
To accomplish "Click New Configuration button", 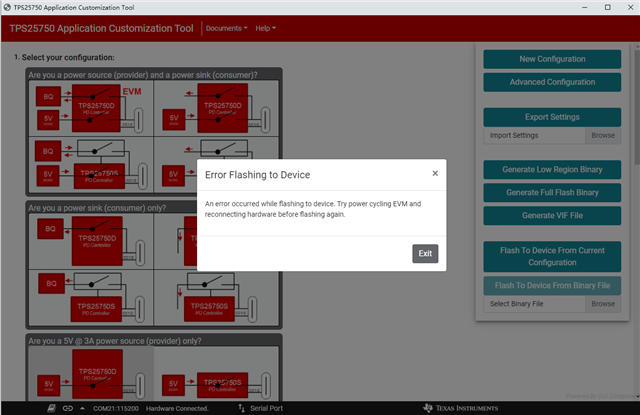I will click(552, 59).
